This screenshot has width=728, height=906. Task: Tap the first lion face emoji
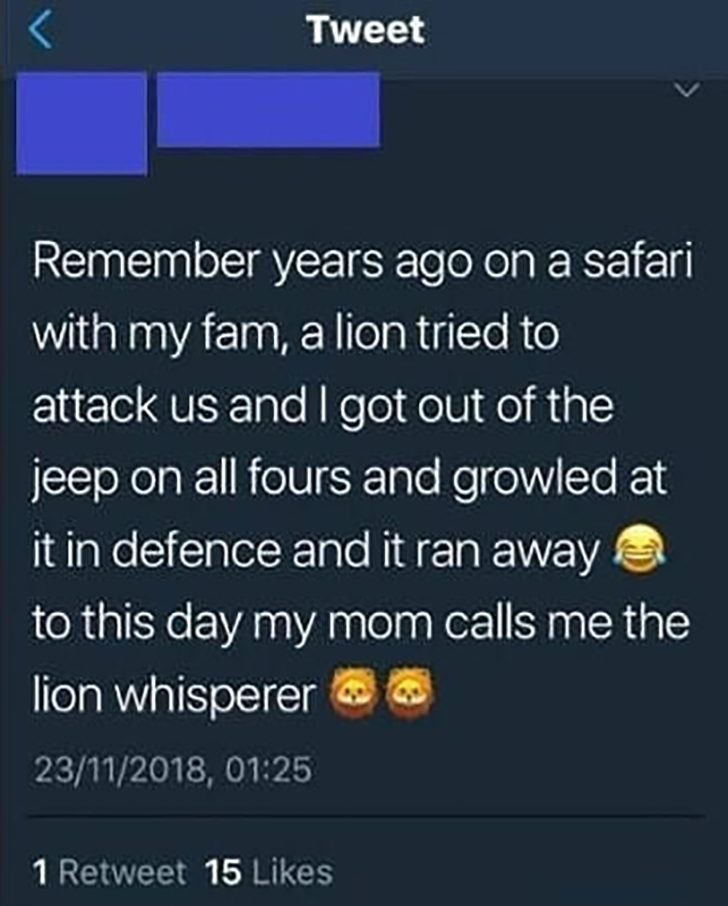[353, 692]
